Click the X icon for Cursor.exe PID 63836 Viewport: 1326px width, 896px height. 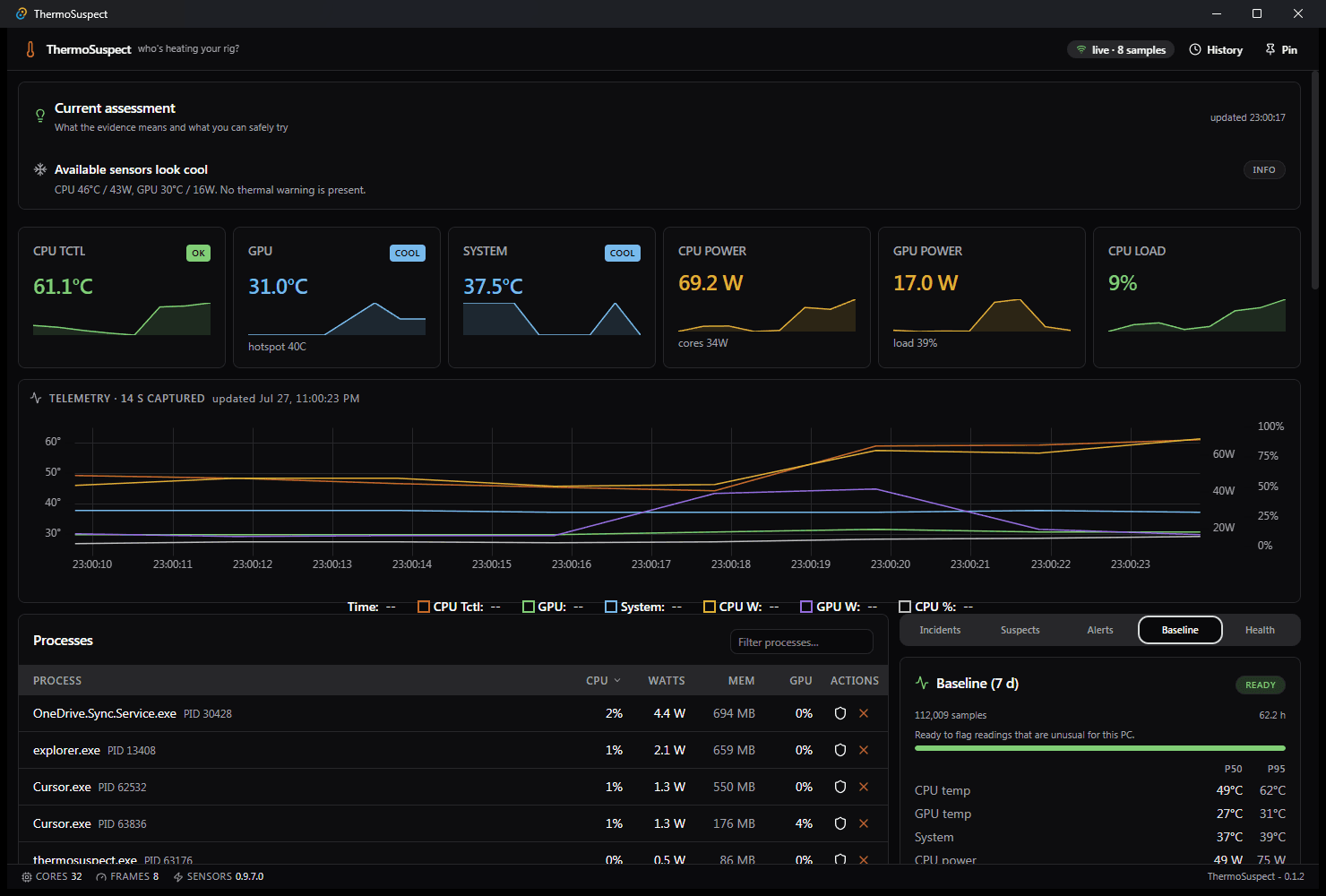click(x=864, y=823)
